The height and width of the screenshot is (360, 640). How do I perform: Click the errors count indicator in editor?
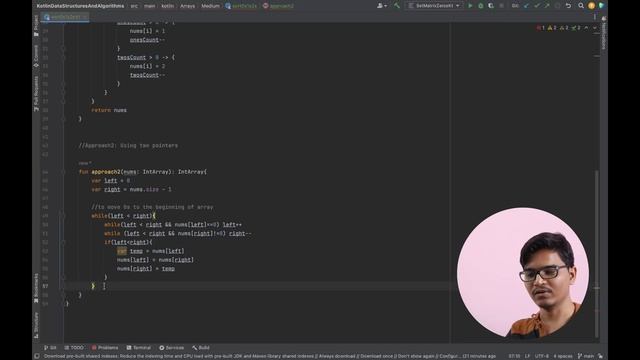coord(541,28)
